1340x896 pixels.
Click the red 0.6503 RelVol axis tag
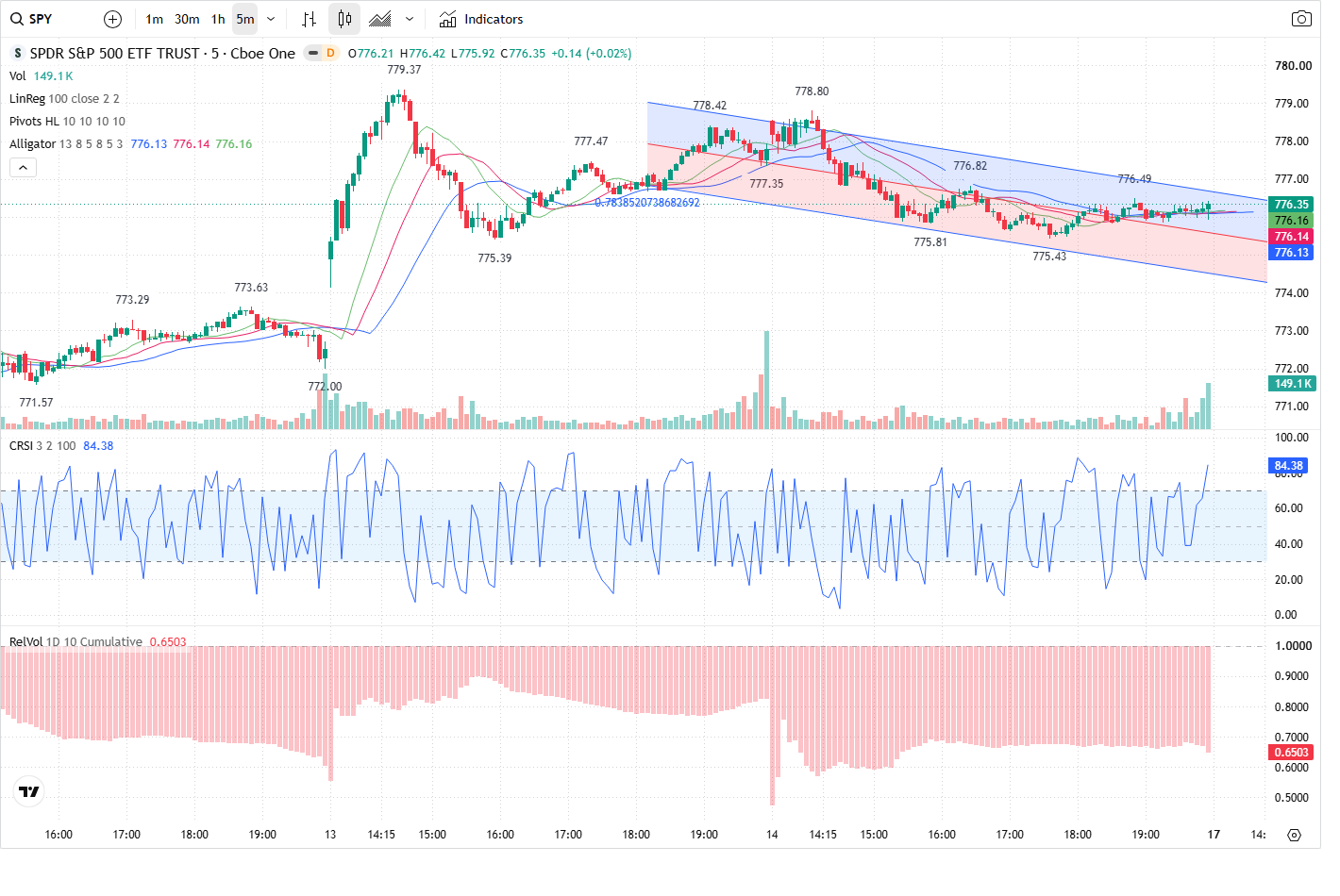click(1291, 753)
